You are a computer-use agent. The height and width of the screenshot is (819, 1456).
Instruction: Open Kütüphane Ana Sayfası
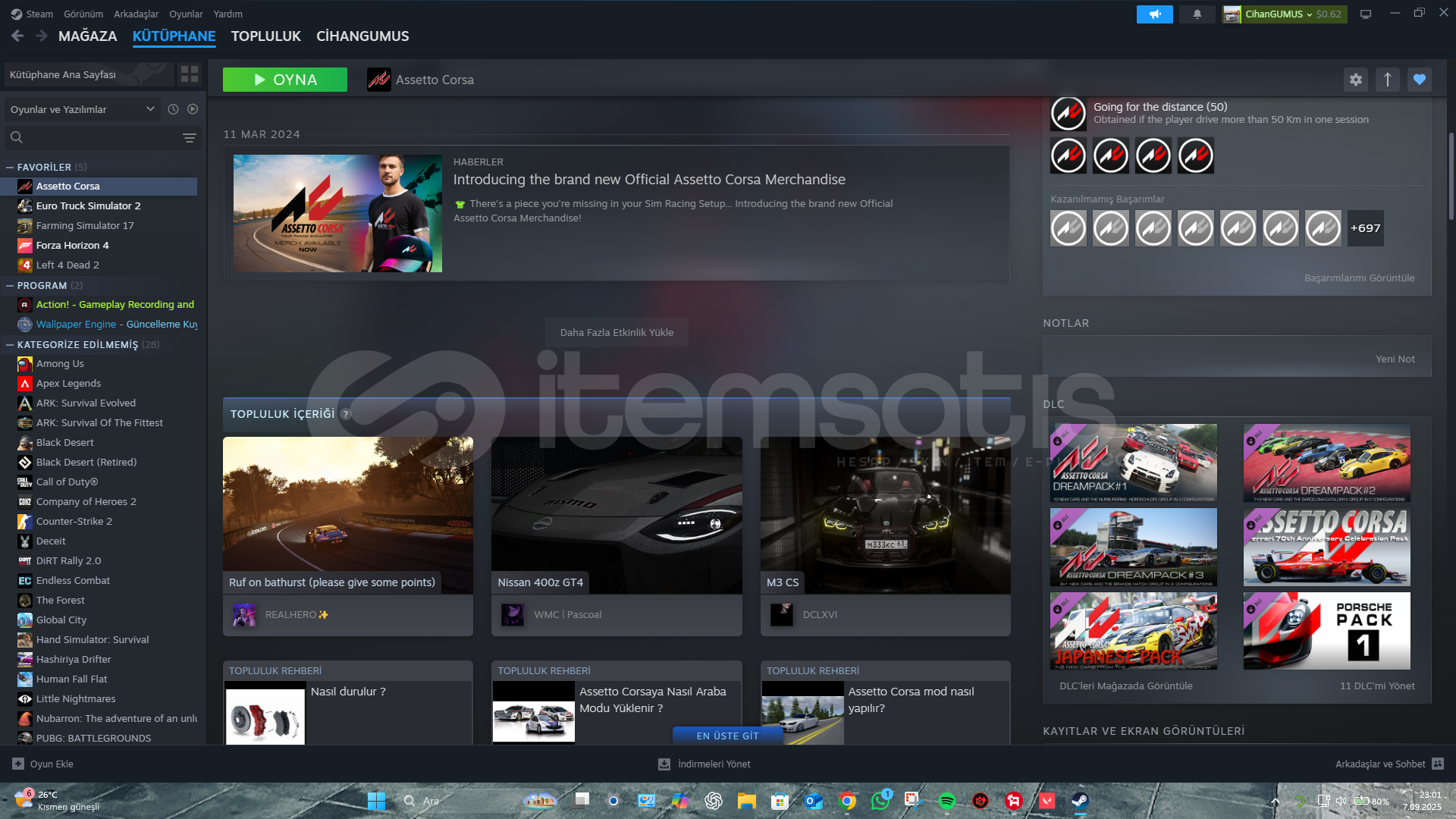click(x=89, y=74)
